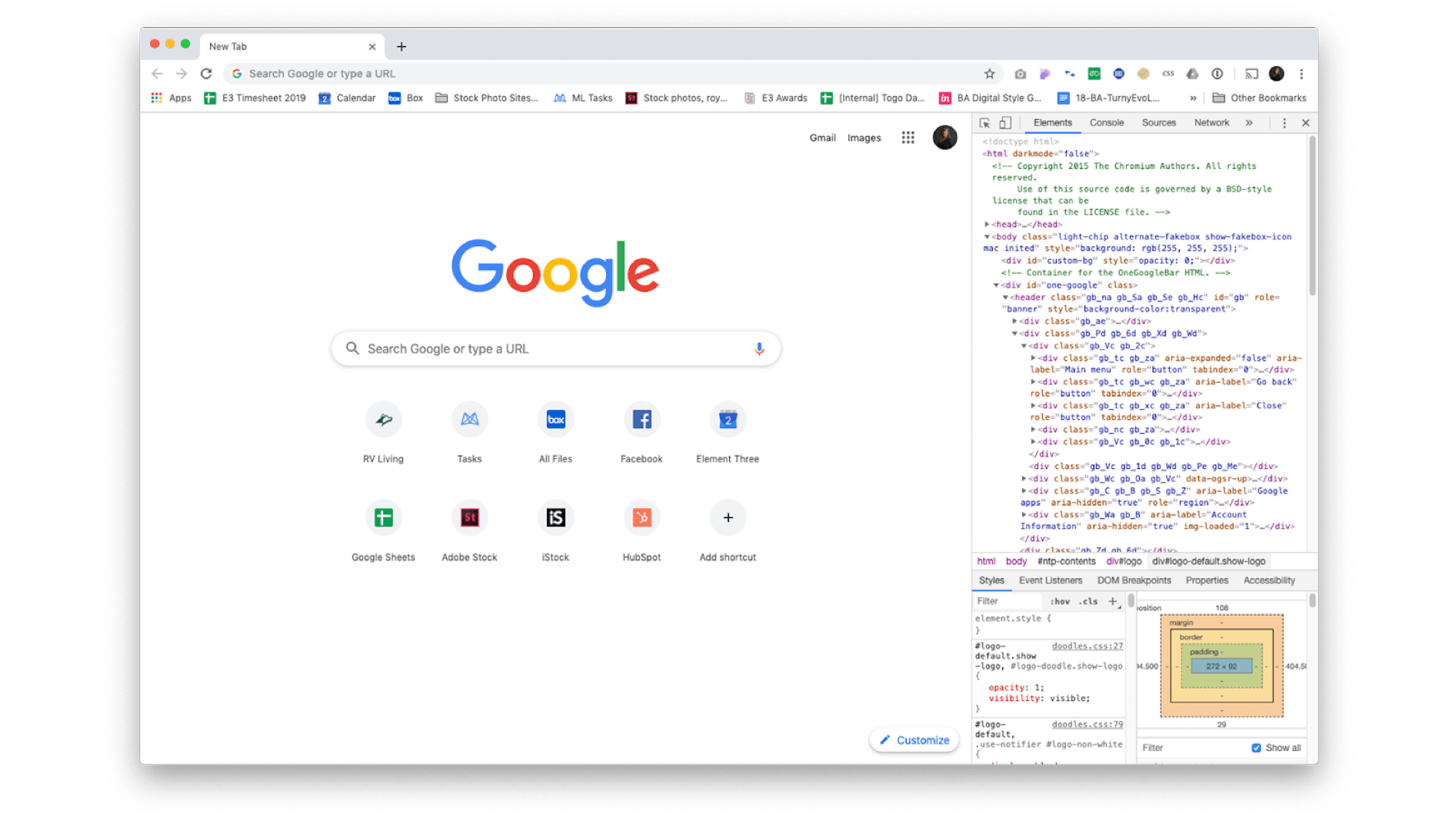1456x818 pixels.
Task: Open the Adobe Stock shortcut
Action: pyautogui.click(x=469, y=531)
